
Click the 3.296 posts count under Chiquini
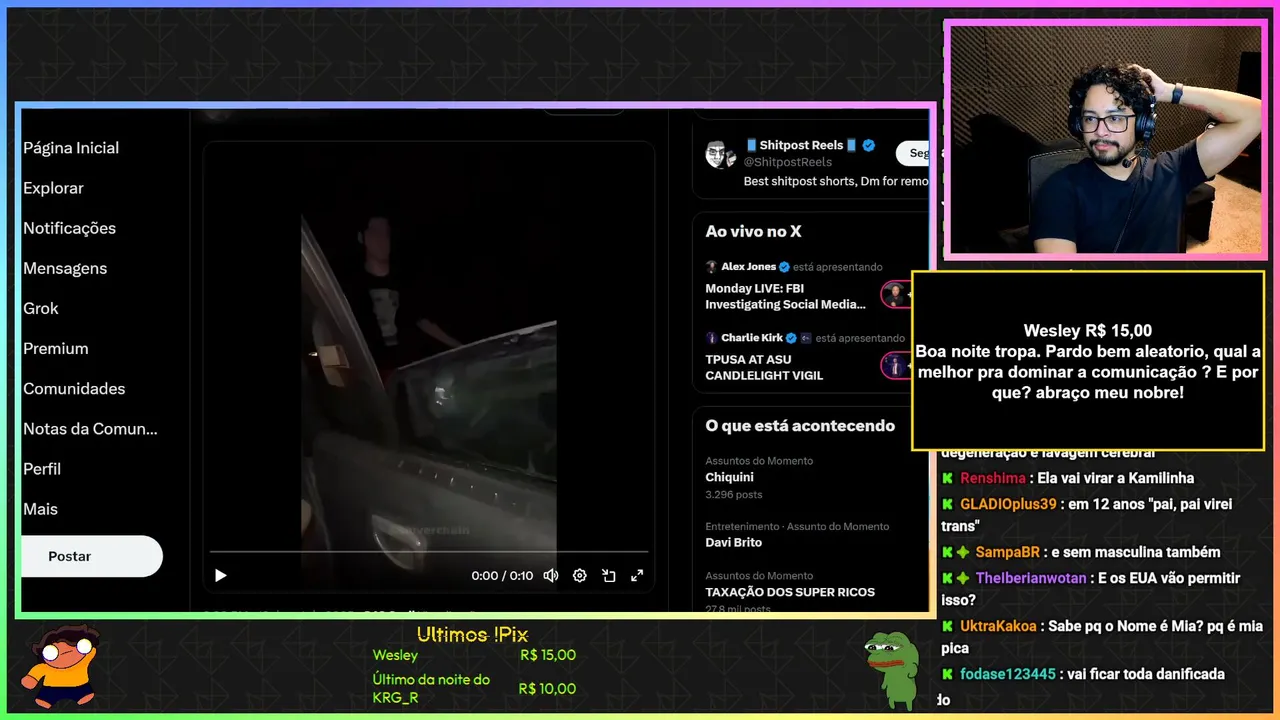[x=733, y=494]
